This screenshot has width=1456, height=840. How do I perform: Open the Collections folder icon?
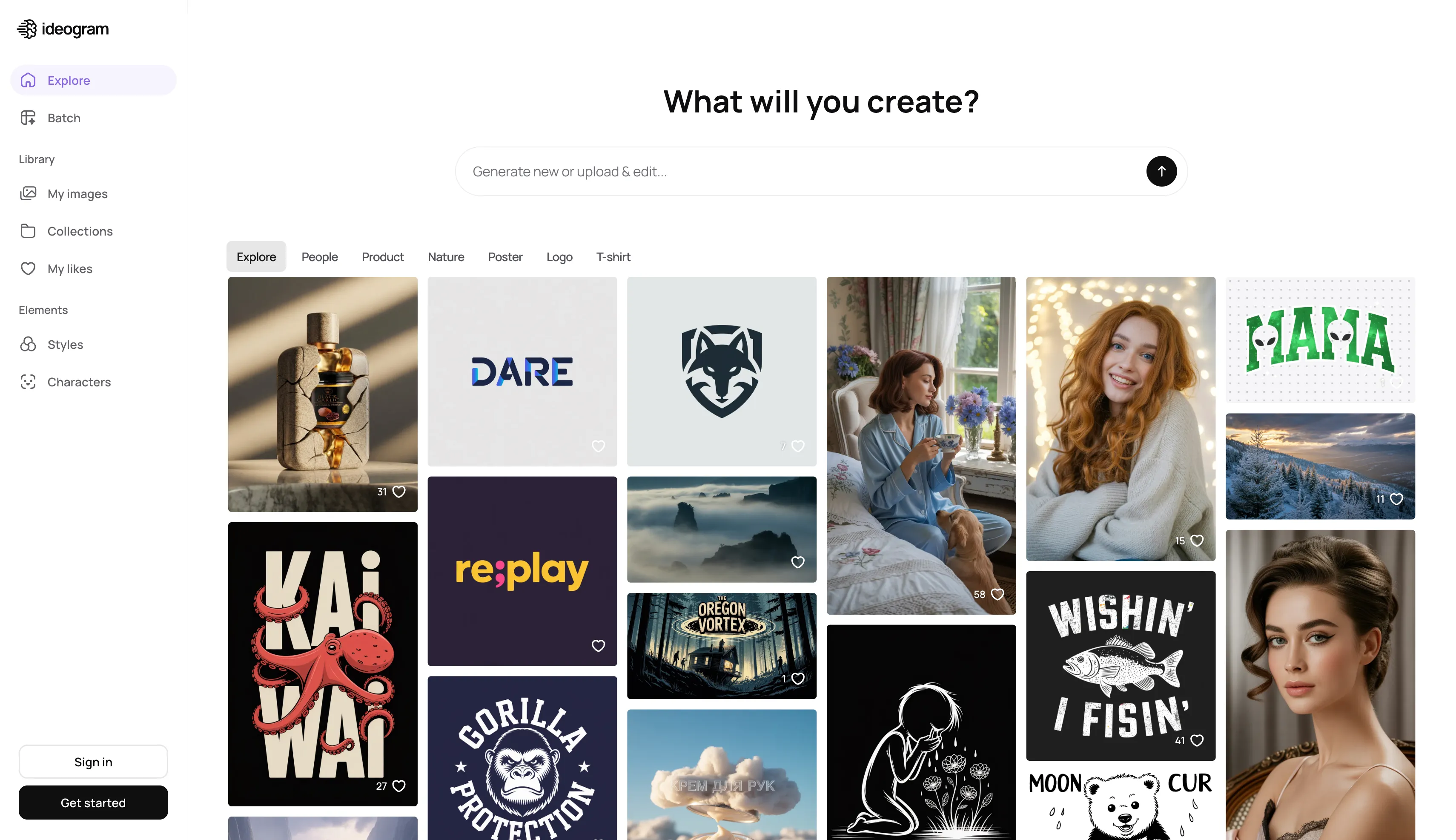pos(28,231)
